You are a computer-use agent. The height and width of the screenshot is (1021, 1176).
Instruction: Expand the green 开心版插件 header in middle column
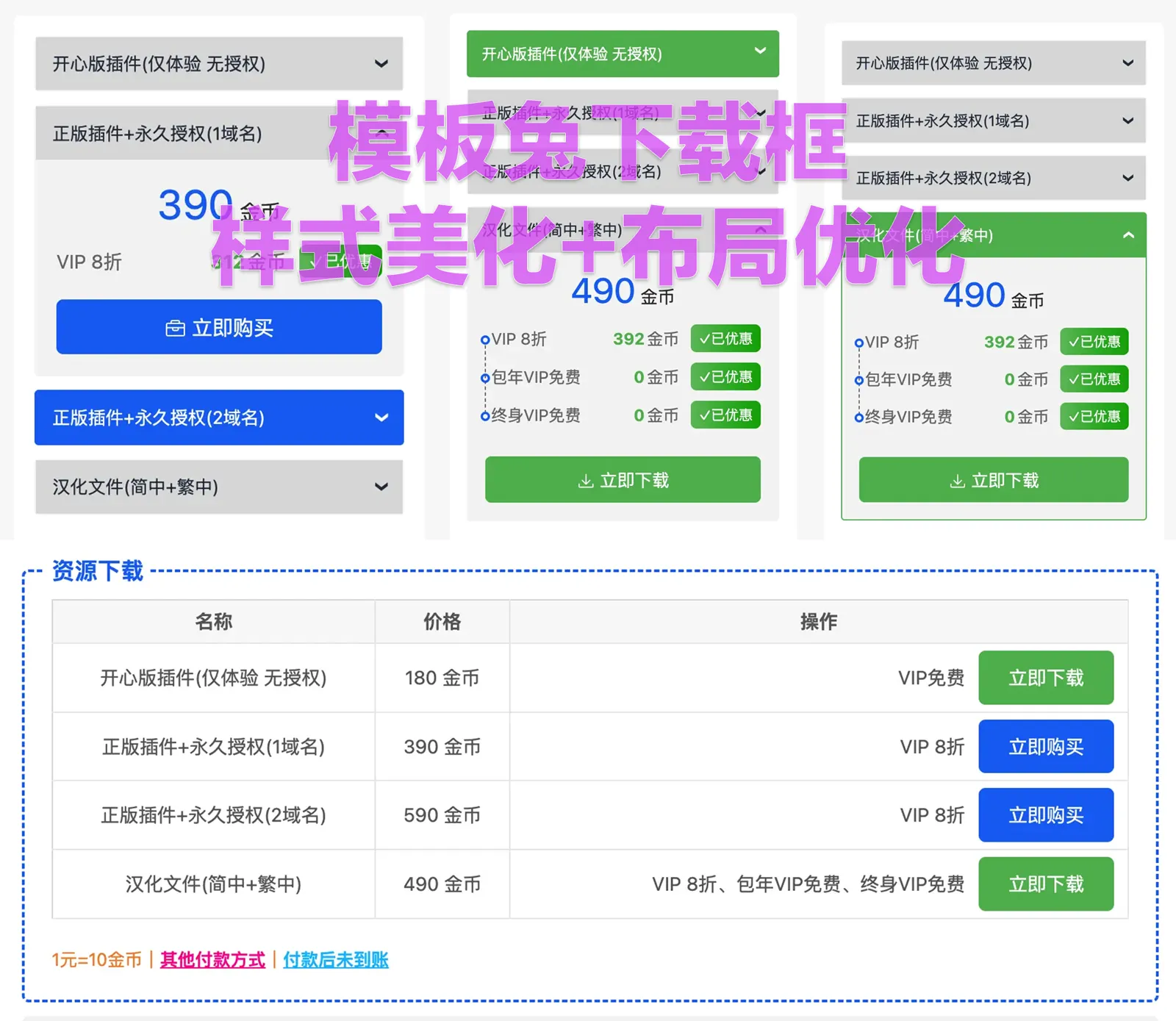tap(623, 53)
